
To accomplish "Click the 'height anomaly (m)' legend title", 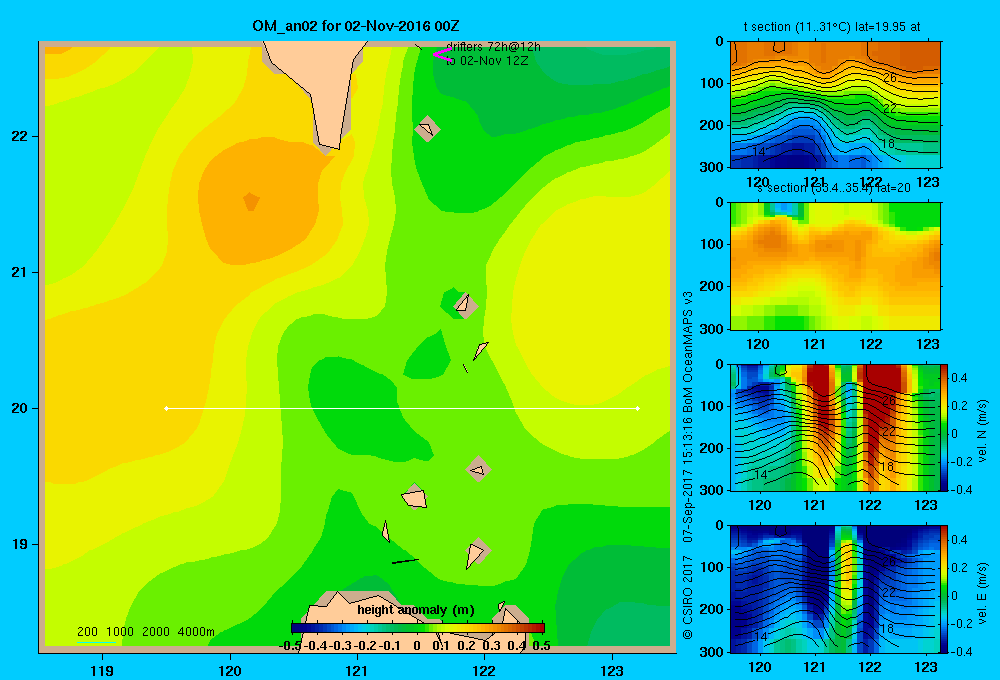I will [416, 610].
